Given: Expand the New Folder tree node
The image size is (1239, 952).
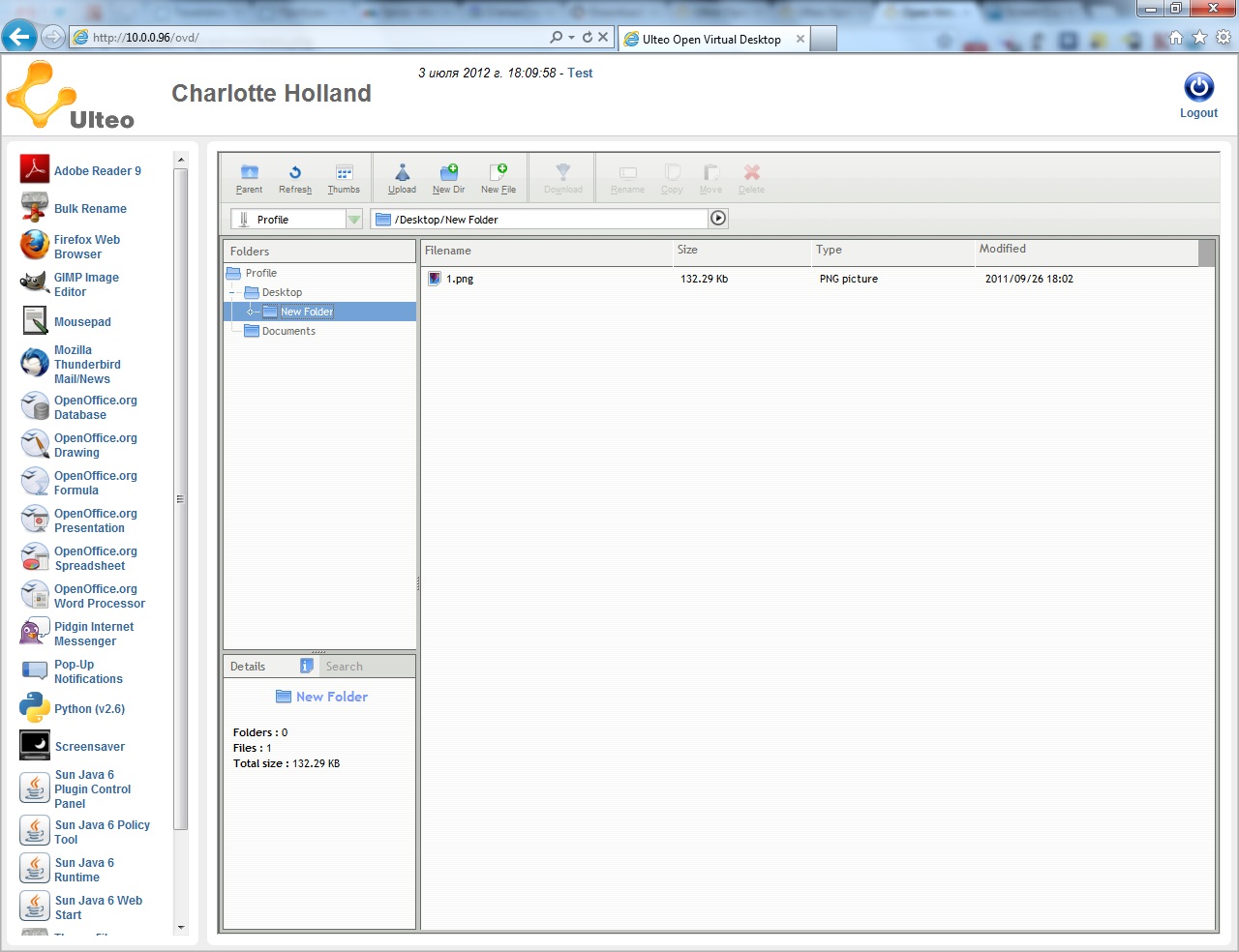Looking at the screenshot, I should [x=251, y=312].
